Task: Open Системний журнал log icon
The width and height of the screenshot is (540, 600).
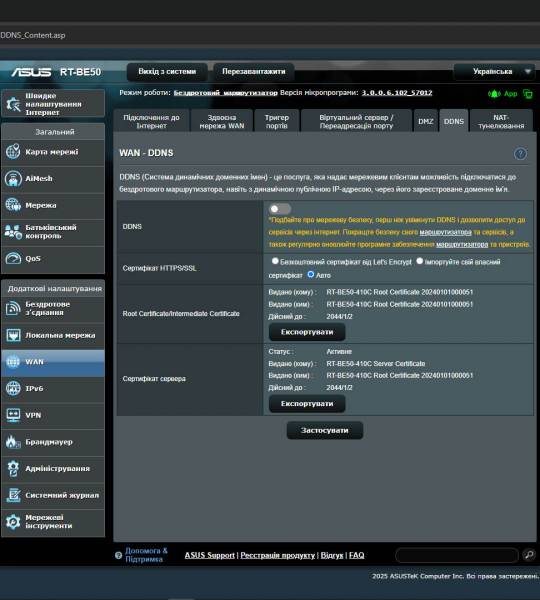Action: tap(13, 495)
